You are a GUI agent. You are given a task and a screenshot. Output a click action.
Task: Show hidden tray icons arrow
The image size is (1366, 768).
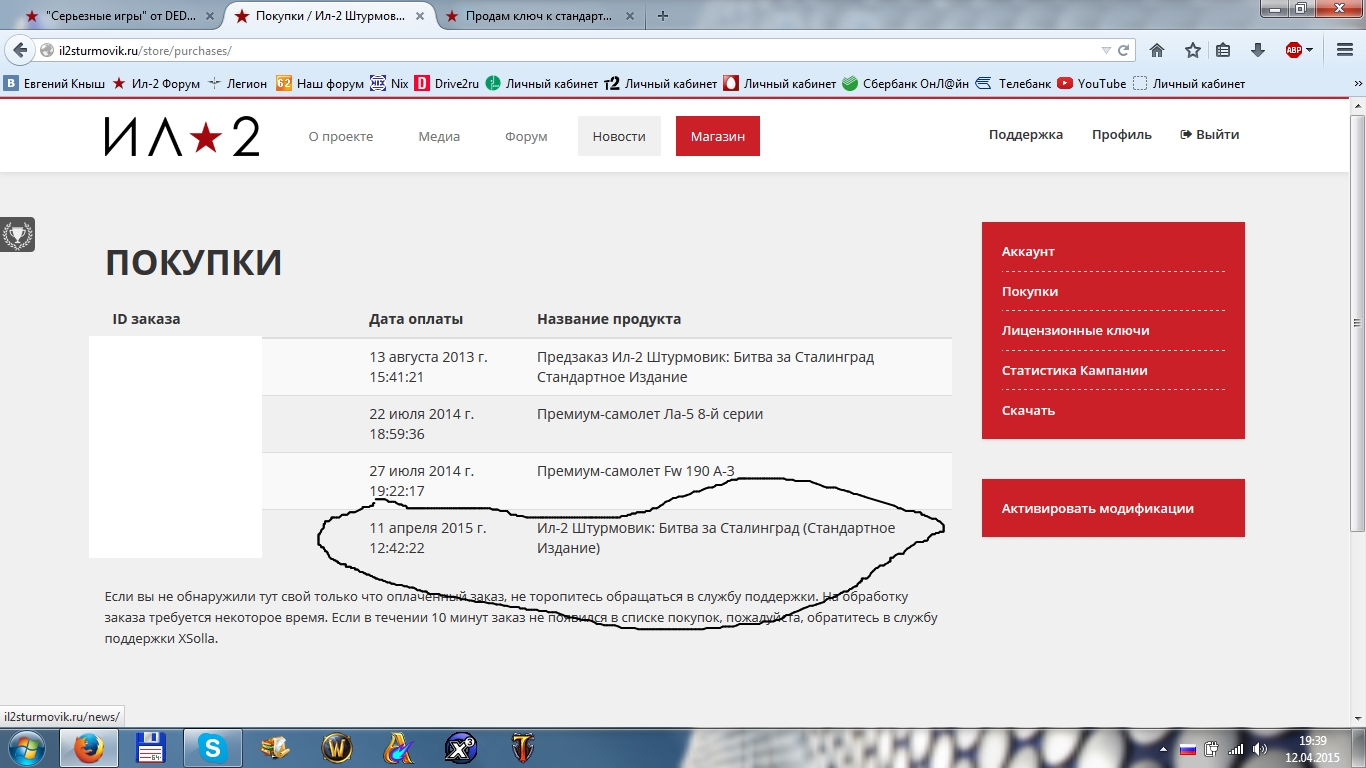pos(1164,749)
